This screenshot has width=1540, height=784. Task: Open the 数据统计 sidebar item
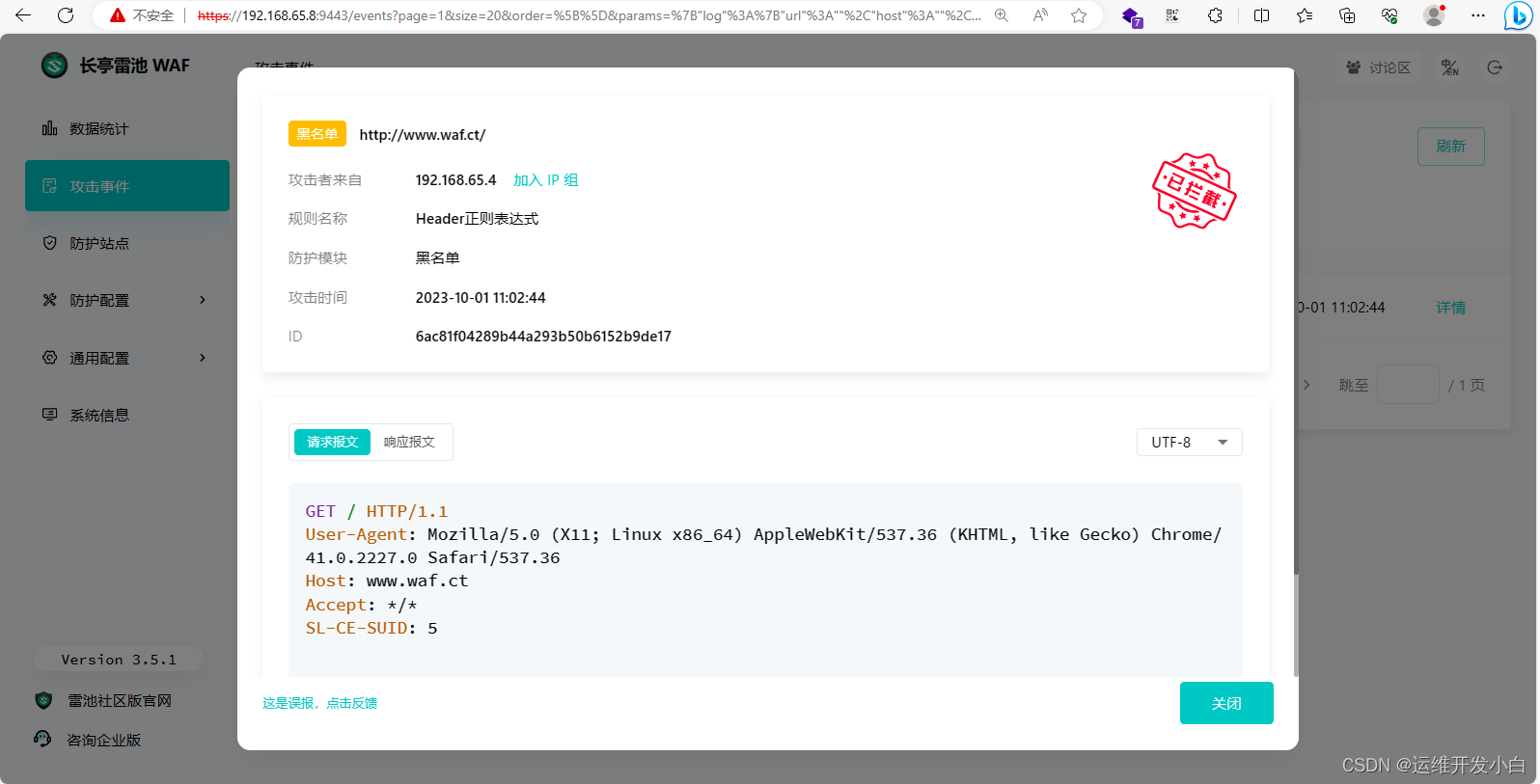coord(127,128)
